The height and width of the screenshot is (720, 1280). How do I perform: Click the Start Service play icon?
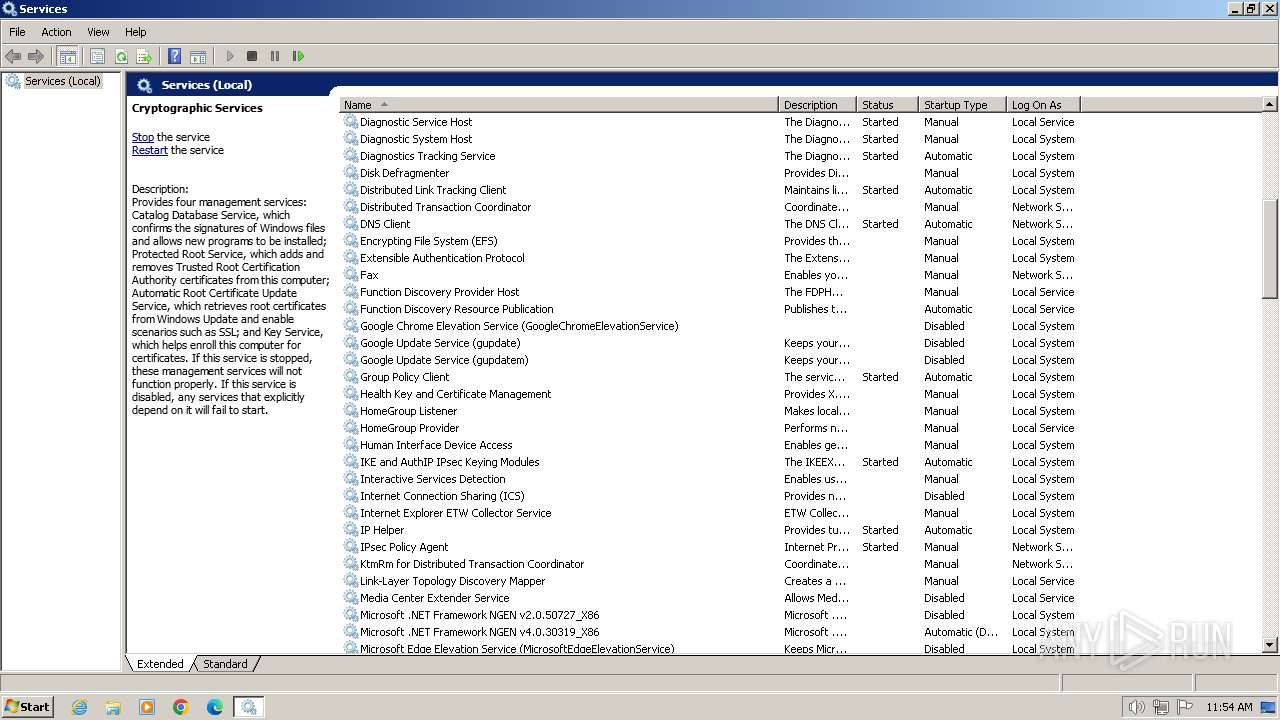pyautogui.click(x=230, y=57)
